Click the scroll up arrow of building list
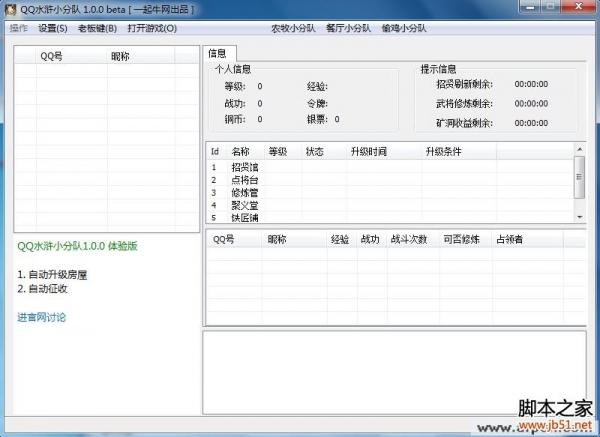Viewport: 600px width, 437px height. (x=580, y=149)
